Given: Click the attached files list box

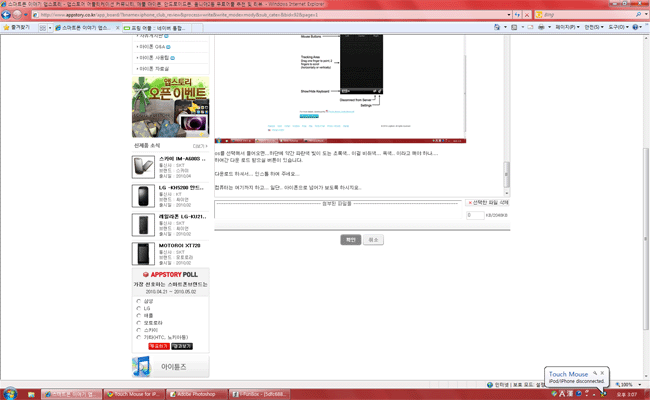Looking at the screenshot, I should pos(338,210).
